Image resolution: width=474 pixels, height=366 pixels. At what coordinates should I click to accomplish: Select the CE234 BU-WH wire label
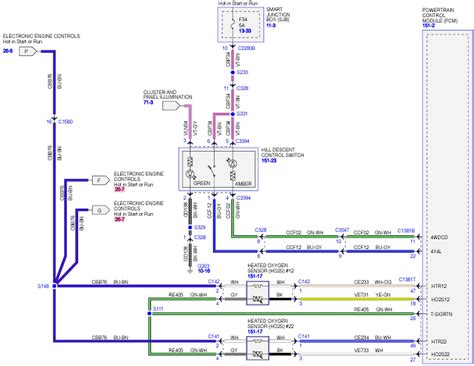372,338
